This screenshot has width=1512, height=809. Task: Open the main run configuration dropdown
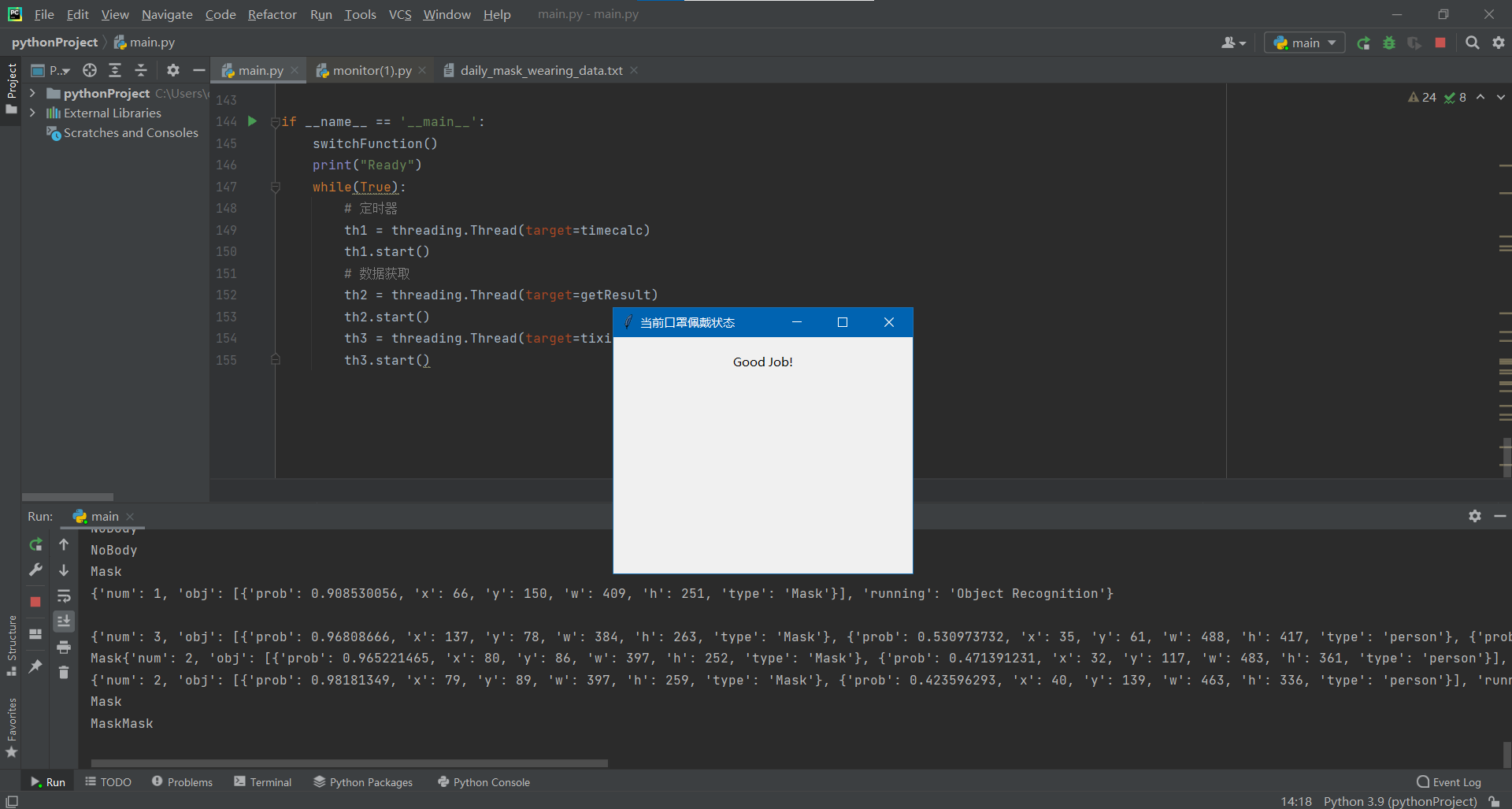(x=1305, y=43)
